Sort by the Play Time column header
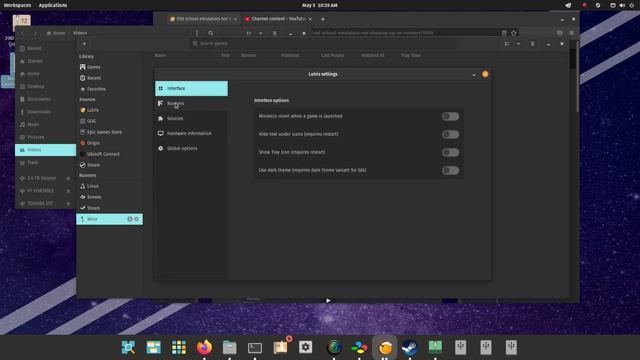The height and width of the screenshot is (360, 640). 411,56
